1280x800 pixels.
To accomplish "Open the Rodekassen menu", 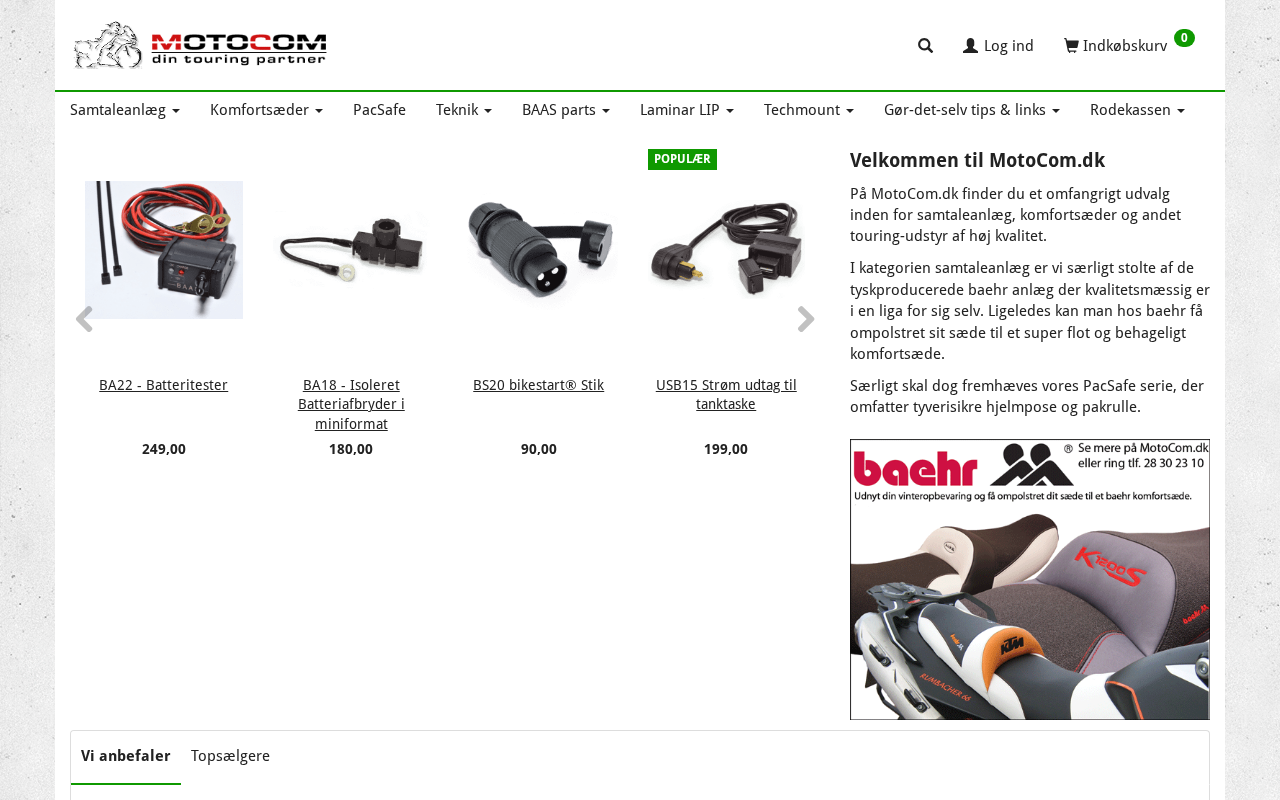I will 1137,110.
